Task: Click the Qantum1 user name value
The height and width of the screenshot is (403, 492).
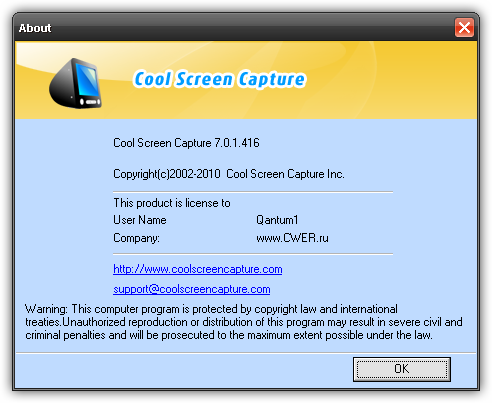Action: click(x=277, y=220)
